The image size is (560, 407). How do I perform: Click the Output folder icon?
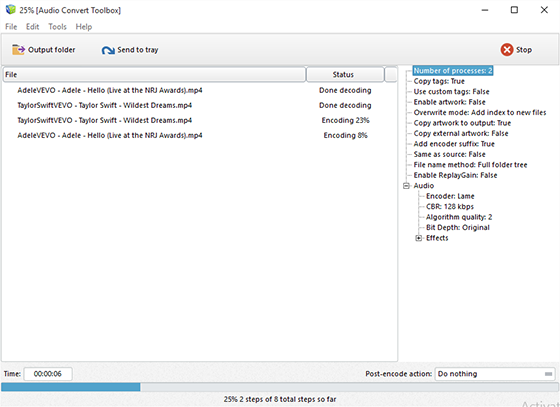coord(18,50)
